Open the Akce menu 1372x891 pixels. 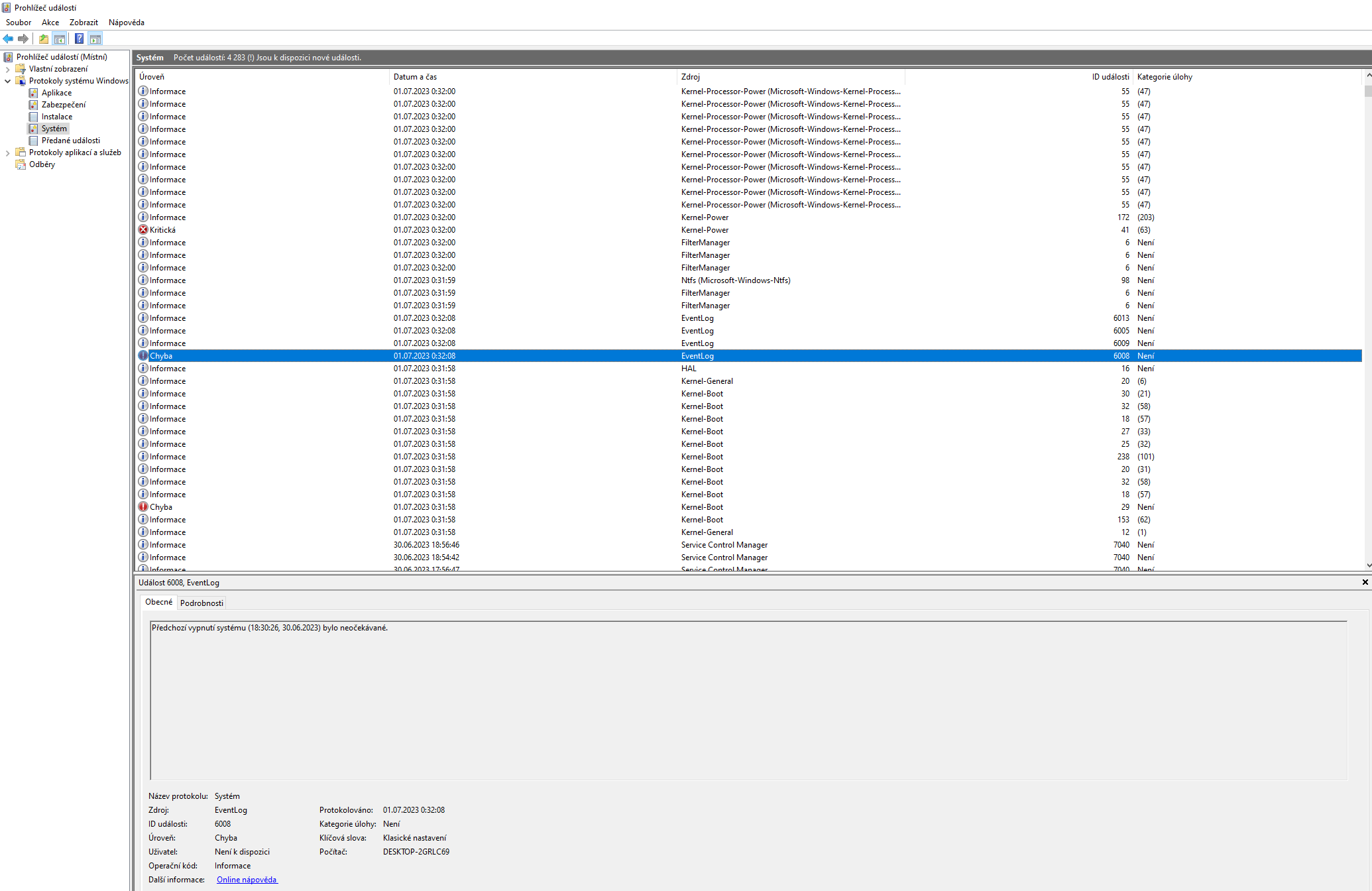(50, 23)
